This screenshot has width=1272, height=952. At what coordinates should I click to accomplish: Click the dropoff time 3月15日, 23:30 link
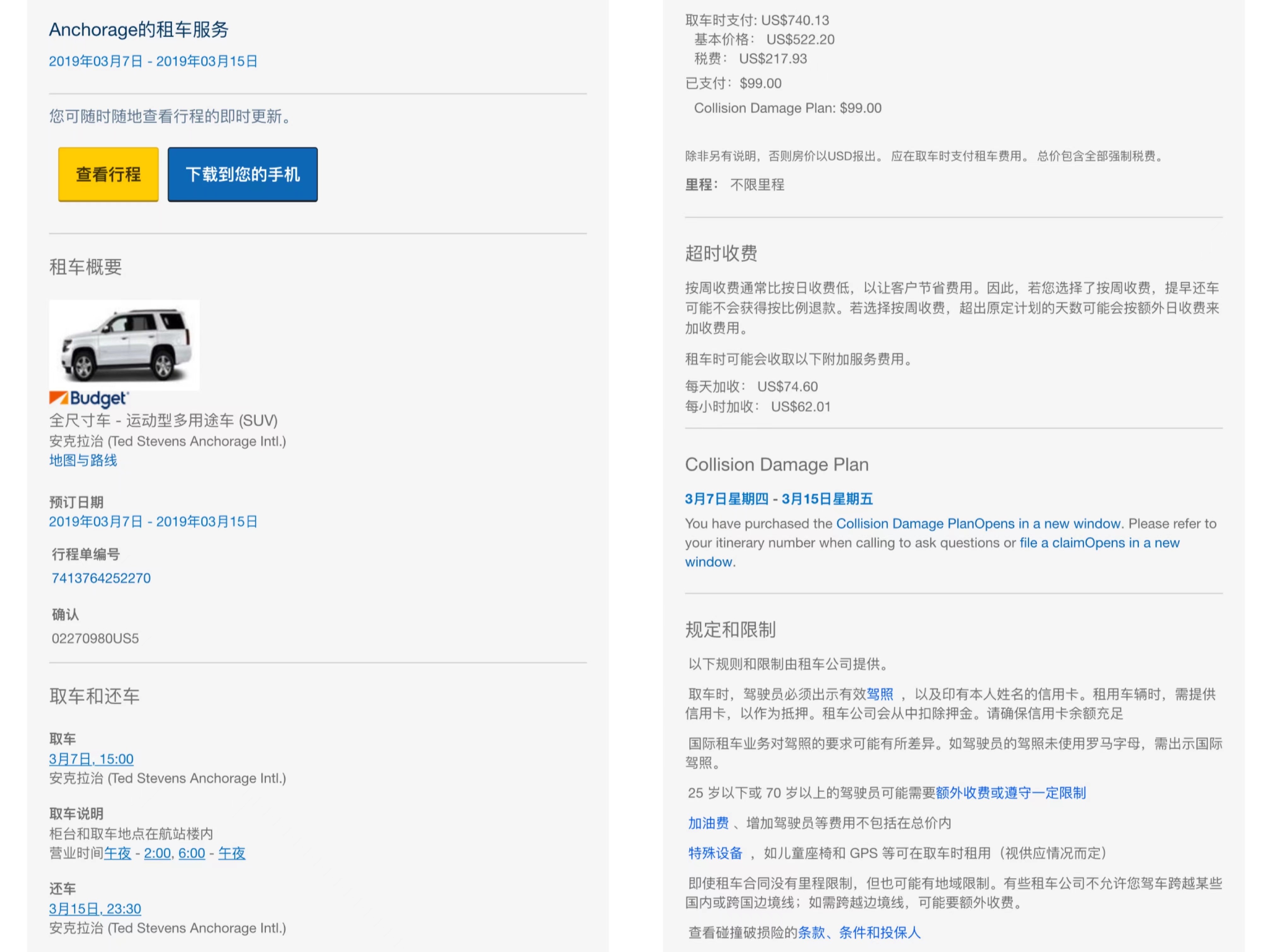coord(95,908)
